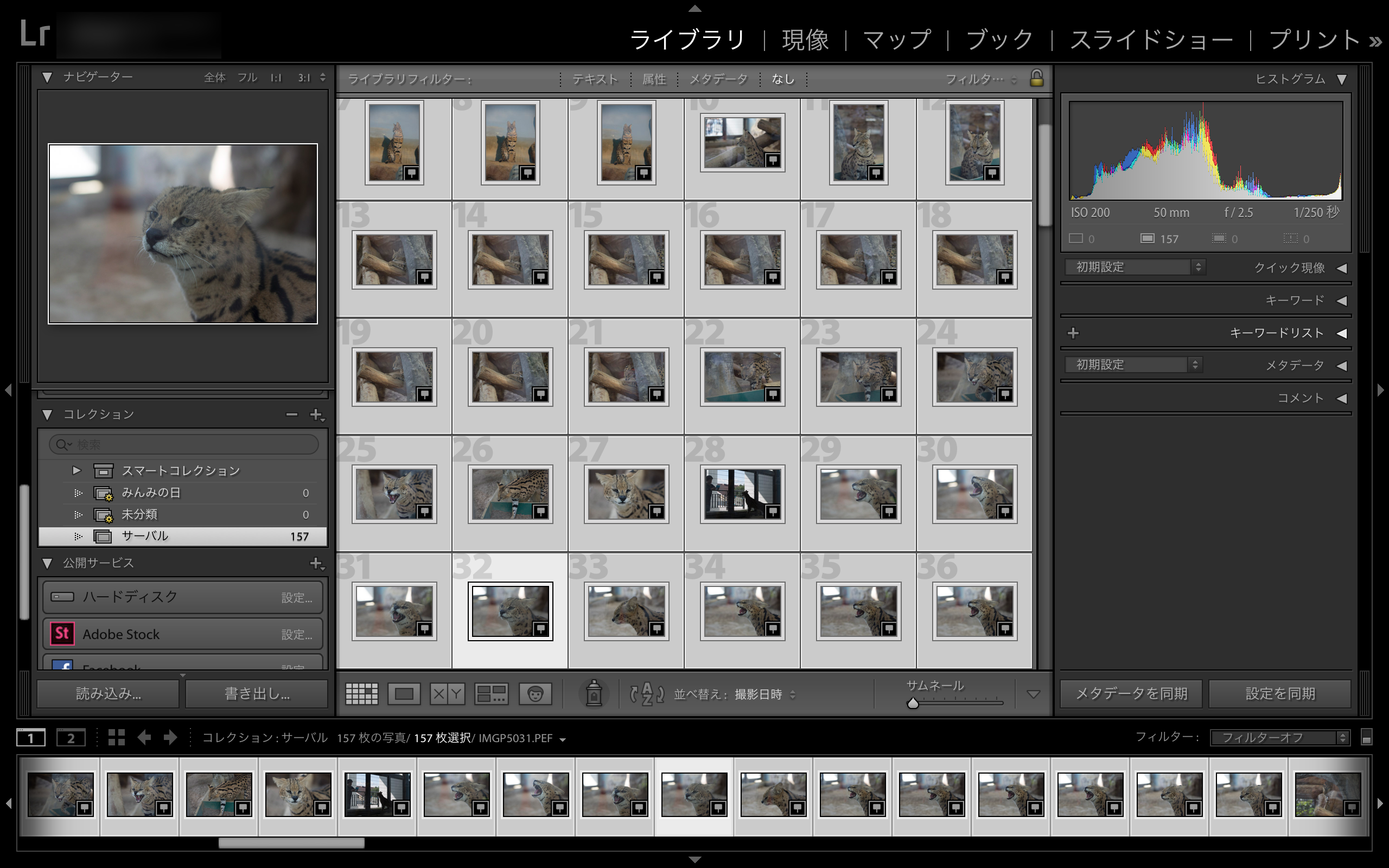Select second window display button 2
This screenshot has width=1389, height=868.
(71, 738)
